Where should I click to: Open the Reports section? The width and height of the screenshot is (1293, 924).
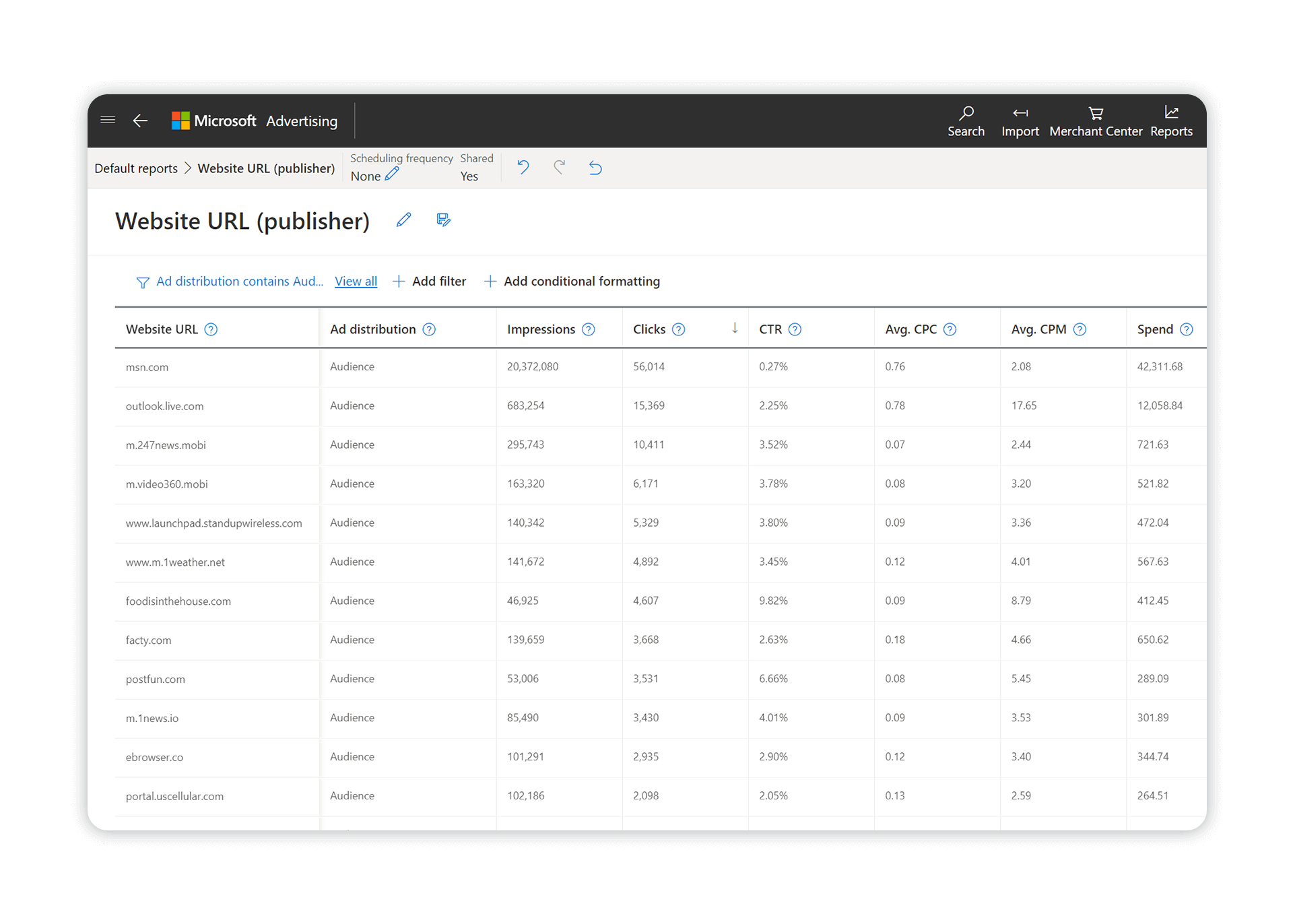click(1171, 121)
